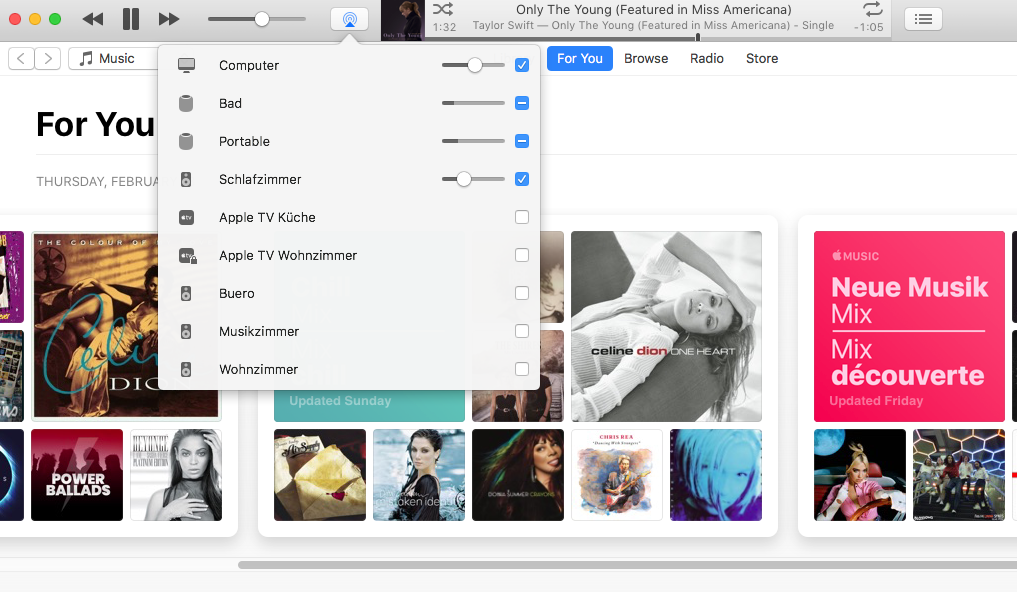Click the Schlafzimmer volume slider
The height and width of the screenshot is (609, 1017).
coord(473,179)
